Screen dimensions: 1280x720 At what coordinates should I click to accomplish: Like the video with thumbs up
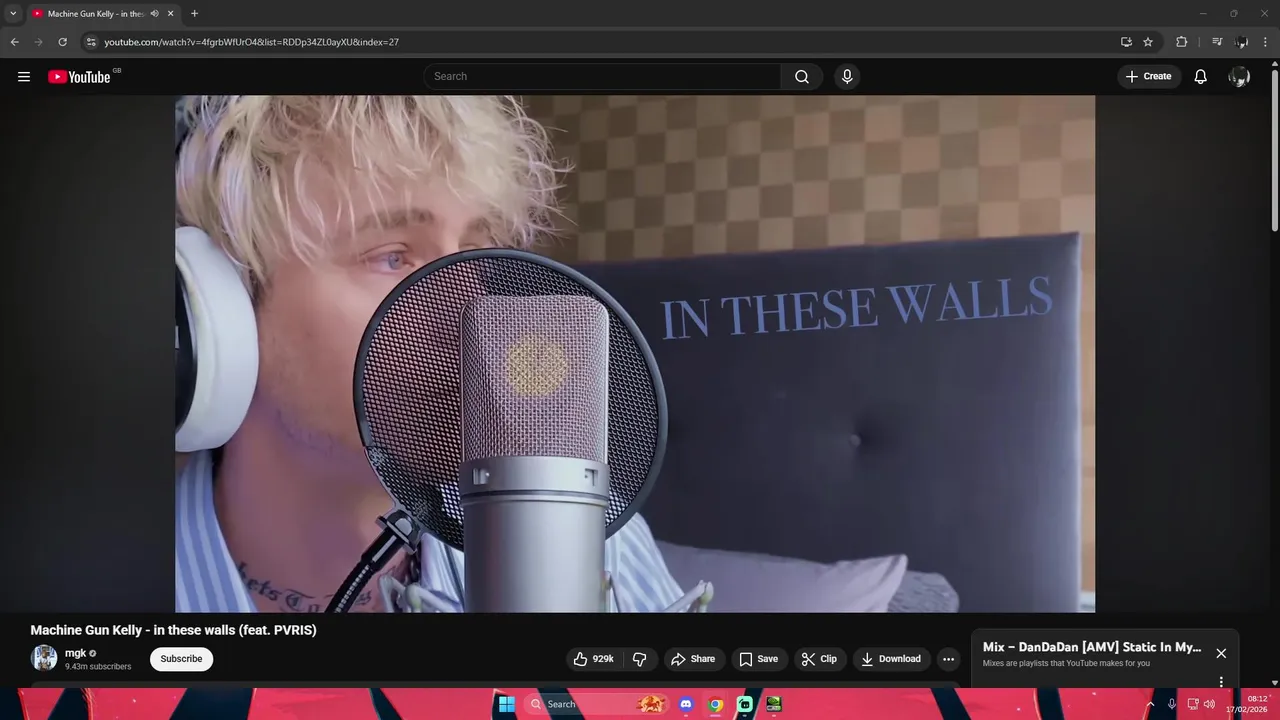(593, 659)
